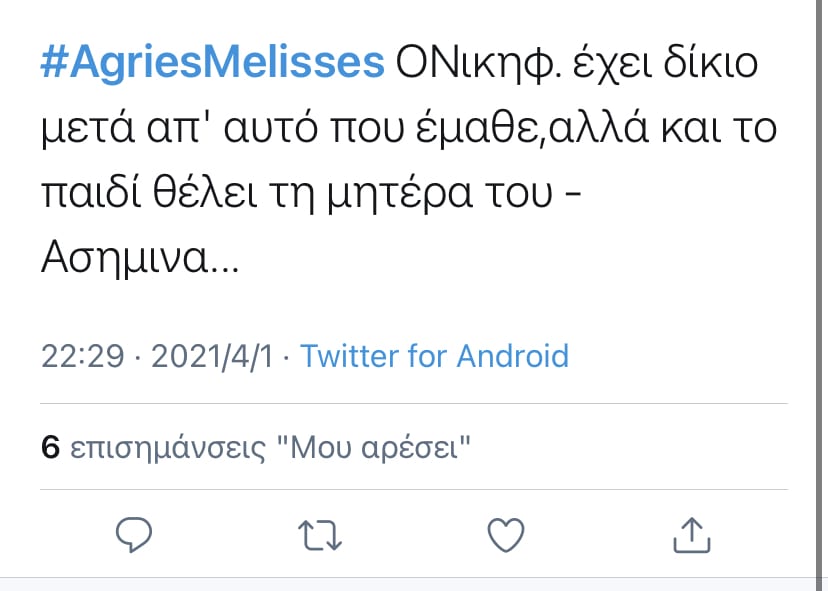The width and height of the screenshot is (828, 591).
Task: View the 6 'Μου αρέσει' likes list
Action: click(x=260, y=446)
